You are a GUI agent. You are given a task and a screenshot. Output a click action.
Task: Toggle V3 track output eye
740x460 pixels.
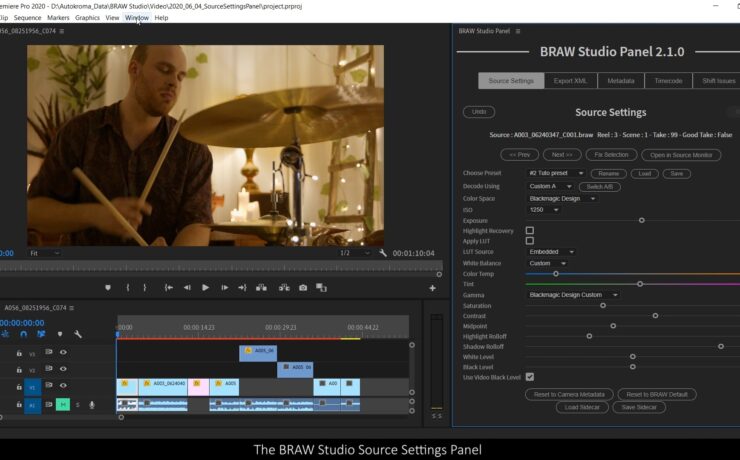pyautogui.click(x=63, y=352)
